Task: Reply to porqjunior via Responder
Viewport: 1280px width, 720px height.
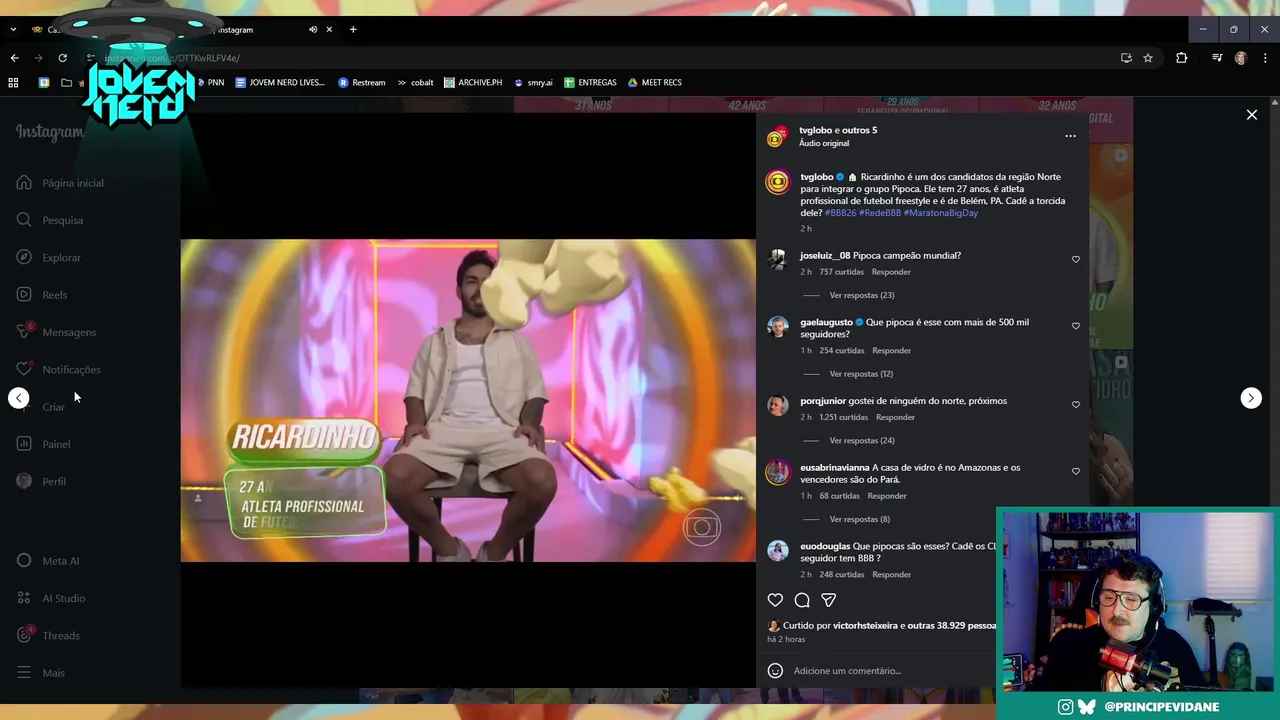Action: (x=895, y=417)
